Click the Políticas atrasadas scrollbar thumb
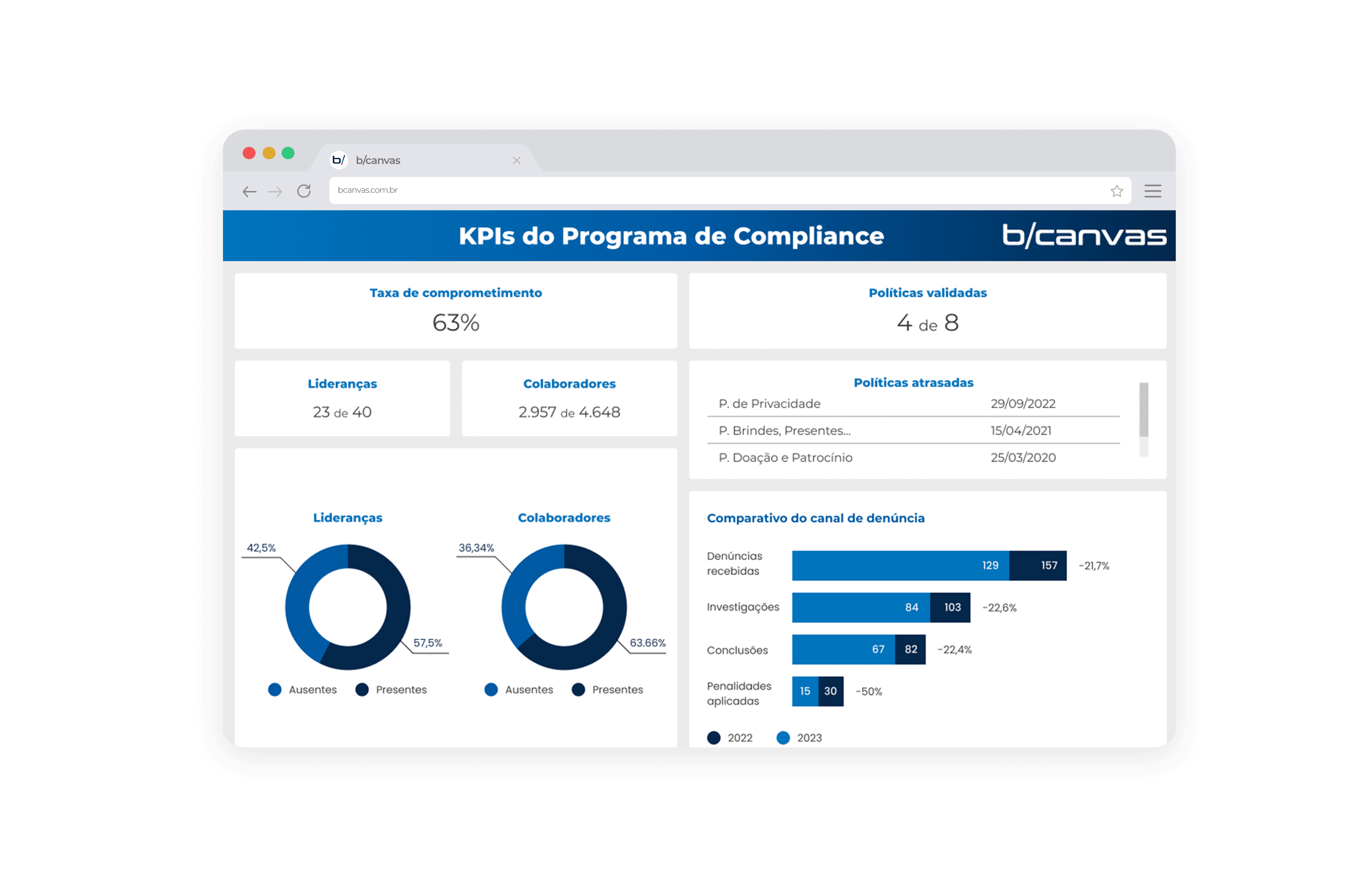1372x877 pixels. pos(1144,410)
